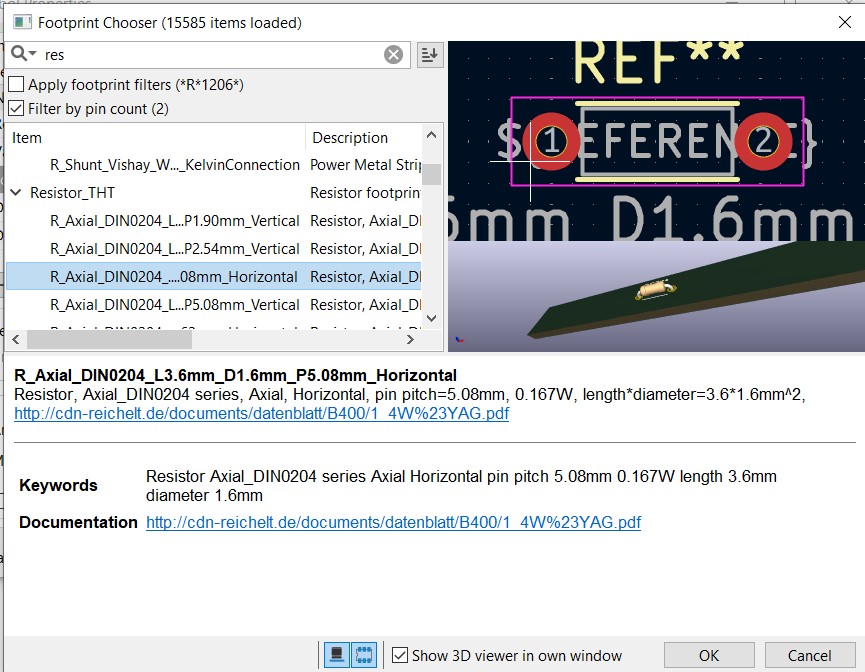The image size is (865, 672).
Task: Toggle Show 3D viewer in own window
Action: pyautogui.click(x=400, y=655)
